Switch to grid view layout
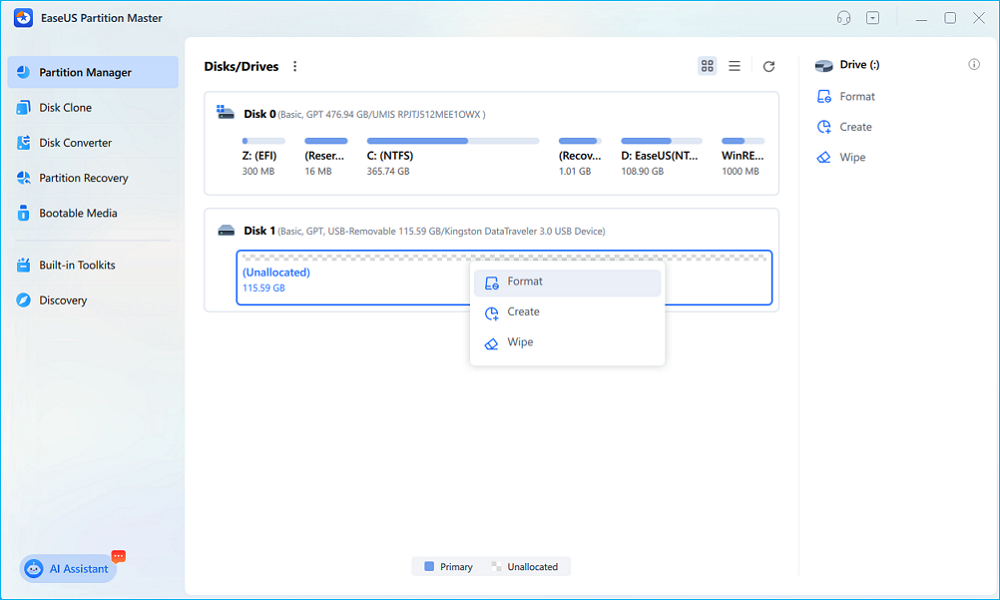The height and width of the screenshot is (600, 1000). coord(707,66)
